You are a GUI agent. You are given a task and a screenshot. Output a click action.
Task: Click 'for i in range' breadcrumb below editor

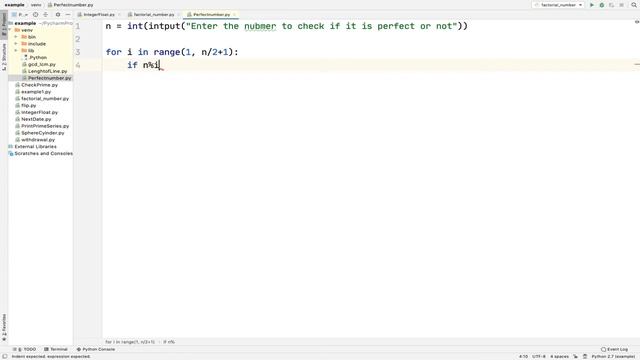click(130, 342)
